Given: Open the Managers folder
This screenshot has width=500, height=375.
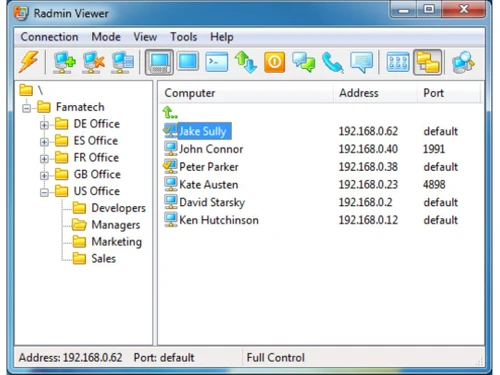Looking at the screenshot, I should click(x=106, y=225).
